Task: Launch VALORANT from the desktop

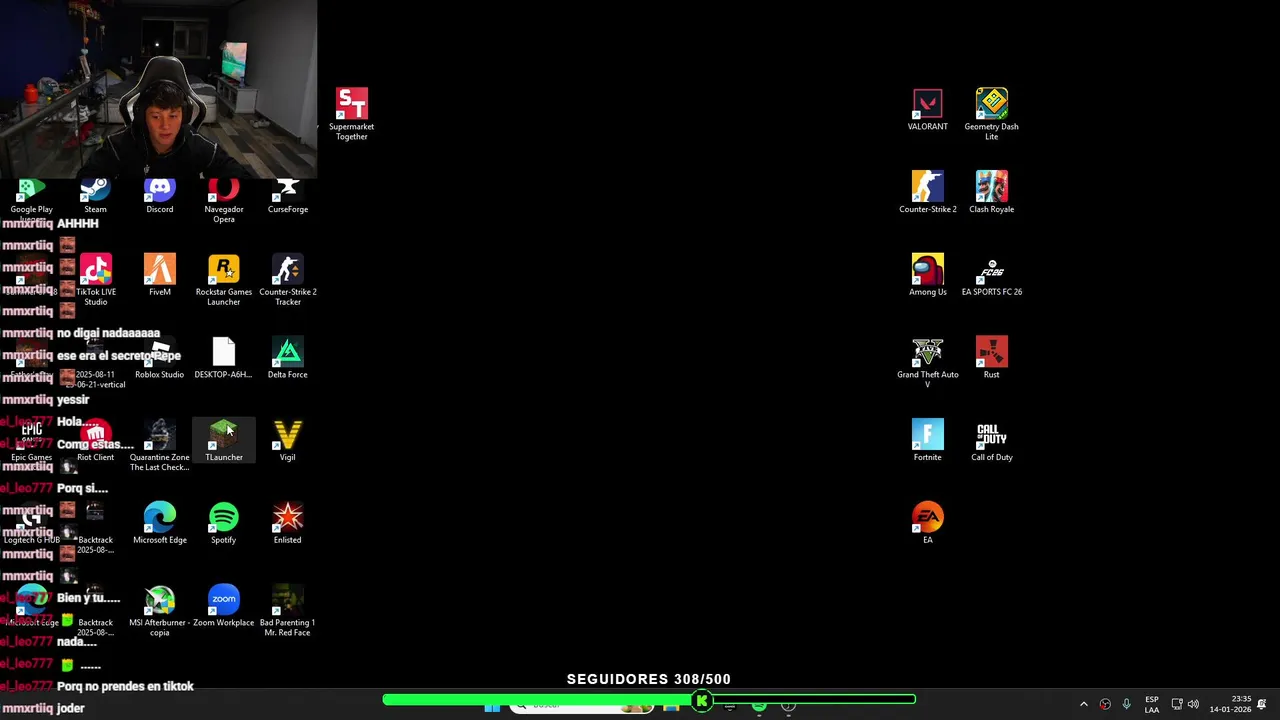Action: [x=927, y=109]
